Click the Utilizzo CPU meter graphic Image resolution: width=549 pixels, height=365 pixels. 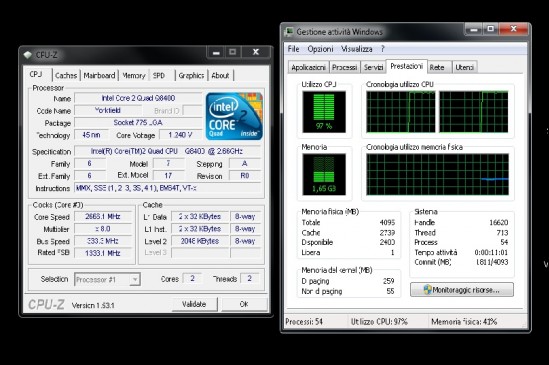(324, 112)
